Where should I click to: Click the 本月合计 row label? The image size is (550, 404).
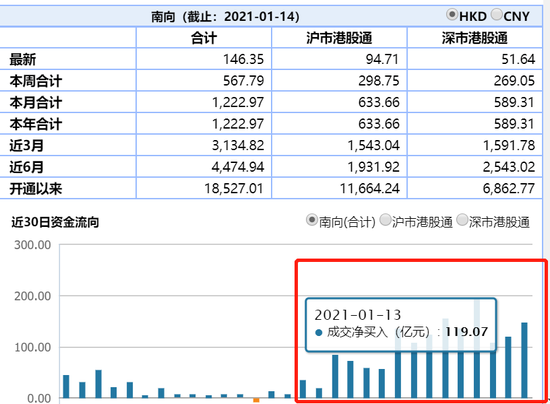(x=36, y=102)
